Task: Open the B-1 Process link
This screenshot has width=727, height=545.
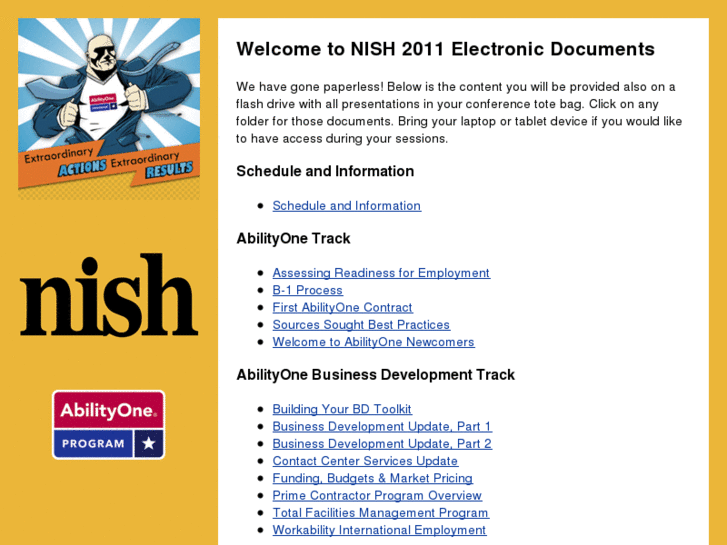Action: coord(307,290)
